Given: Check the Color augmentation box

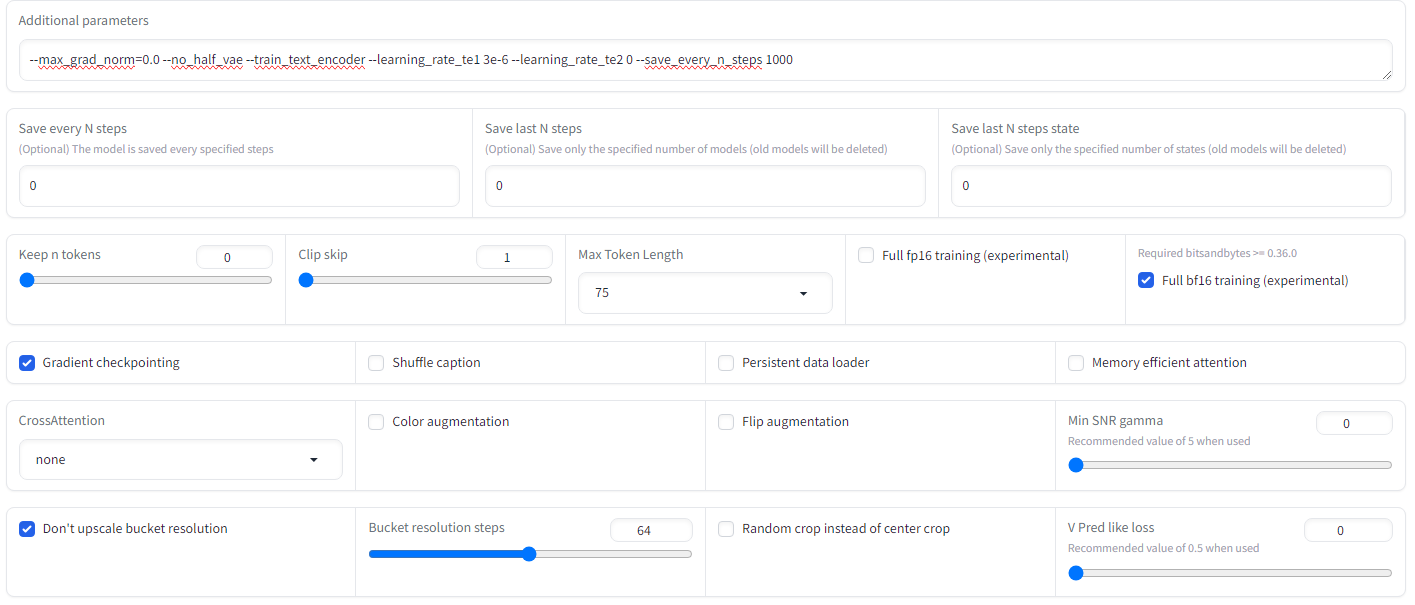Looking at the screenshot, I should (376, 422).
